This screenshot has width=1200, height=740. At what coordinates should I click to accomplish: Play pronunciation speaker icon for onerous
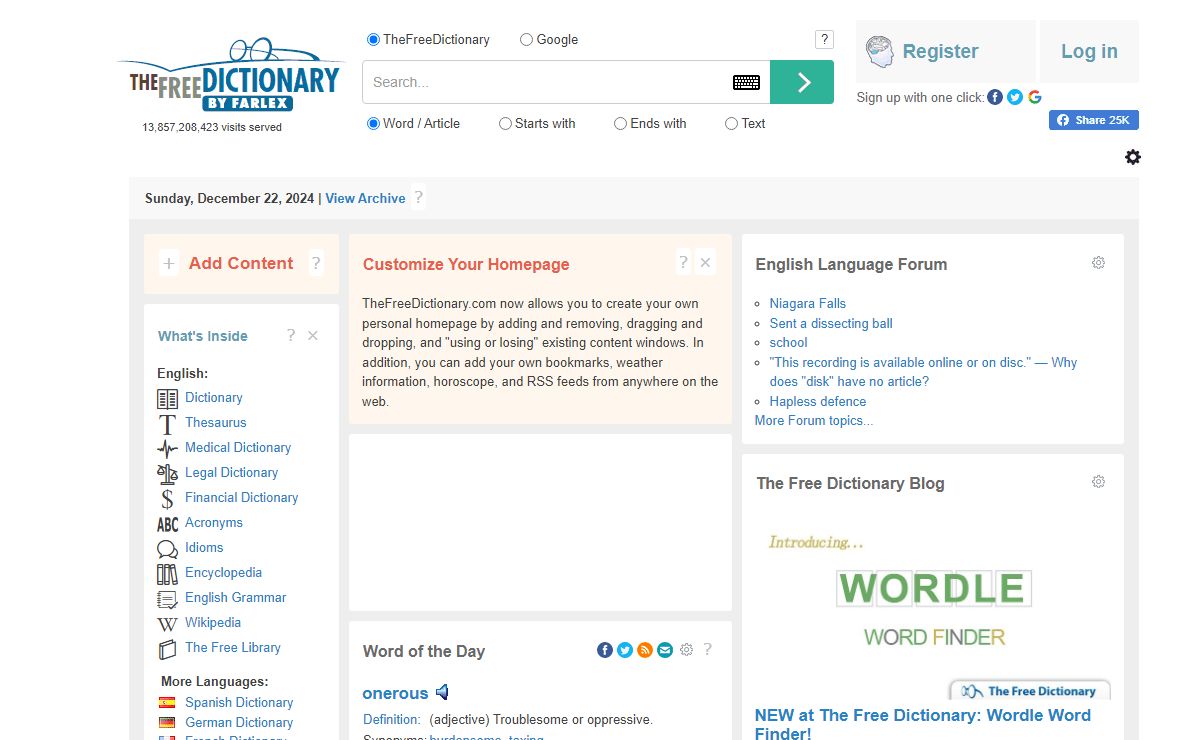click(x=442, y=692)
